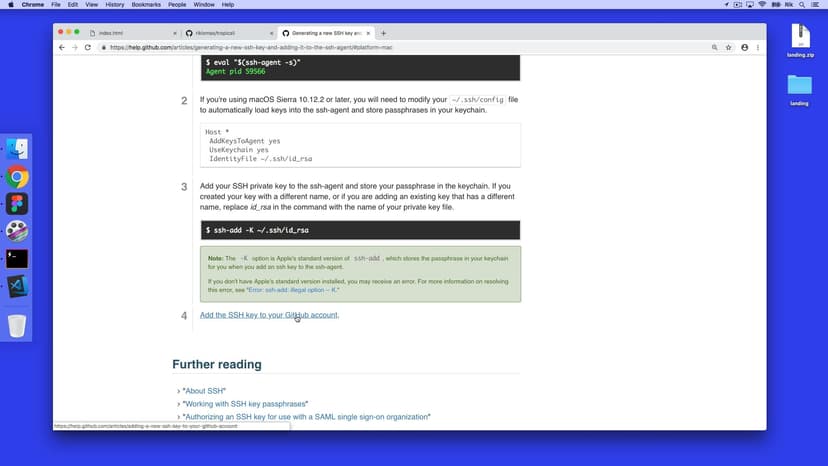Open a new tab with plus button
The image size is (828, 466).
tap(383, 33)
